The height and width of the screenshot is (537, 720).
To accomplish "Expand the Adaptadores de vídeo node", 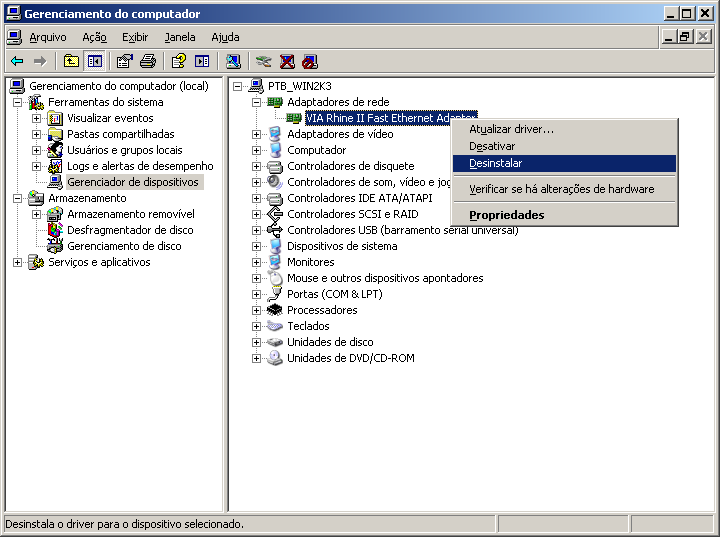I will tap(256, 134).
